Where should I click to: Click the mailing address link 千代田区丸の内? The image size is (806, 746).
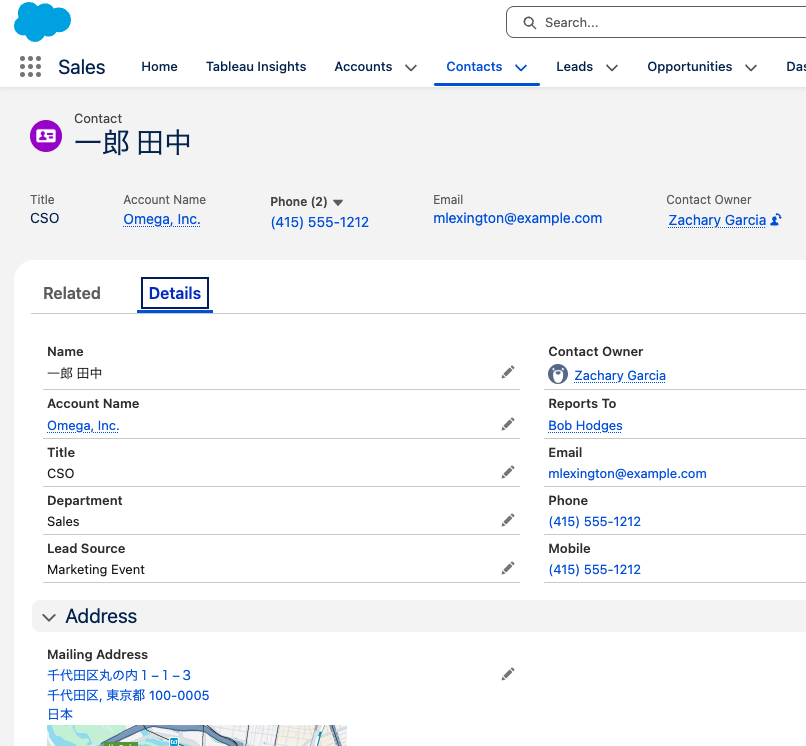tap(119, 675)
